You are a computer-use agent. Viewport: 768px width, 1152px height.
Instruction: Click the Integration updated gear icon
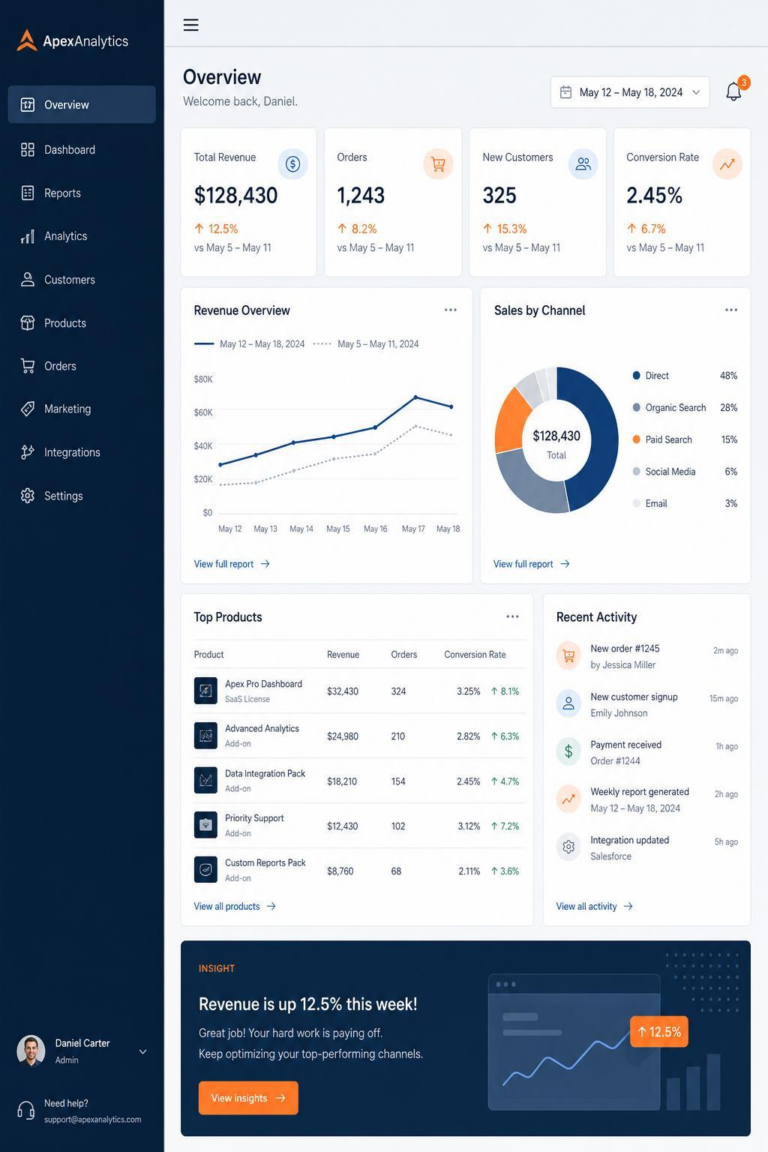(x=568, y=846)
